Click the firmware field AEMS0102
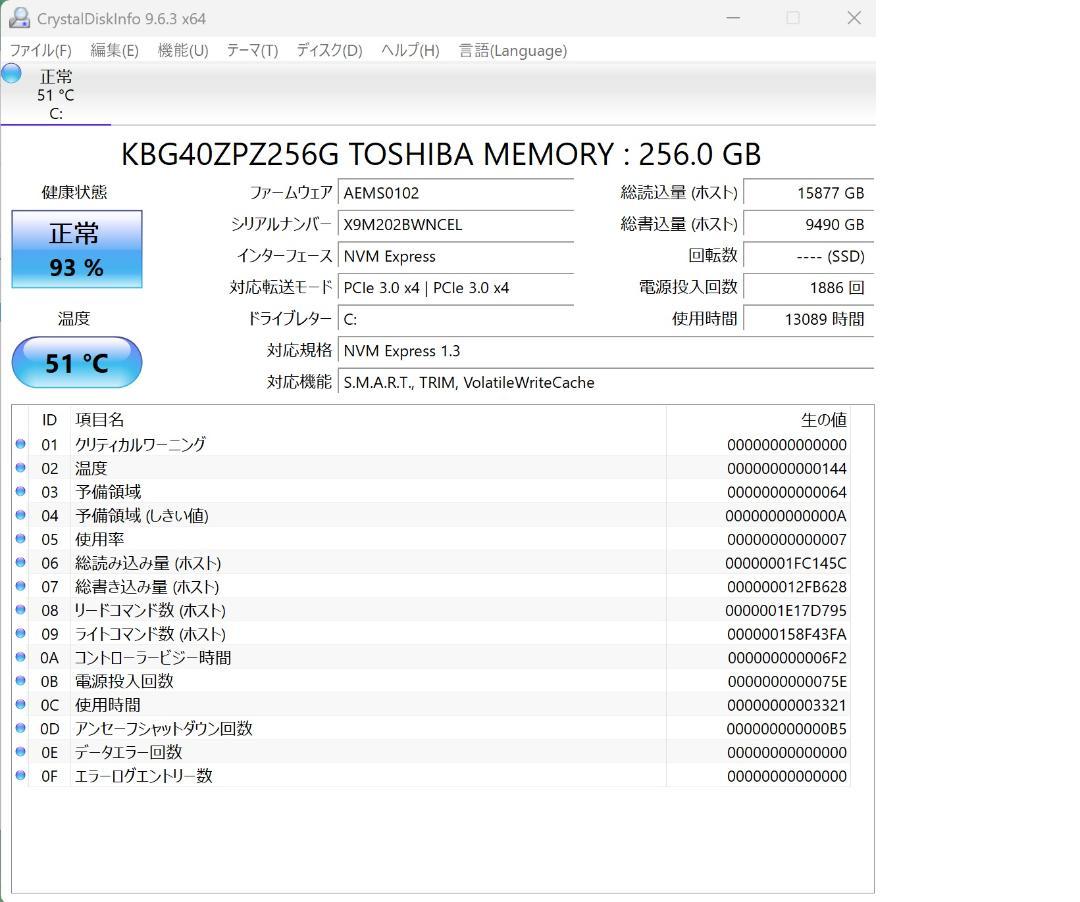 [x=456, y=193]
